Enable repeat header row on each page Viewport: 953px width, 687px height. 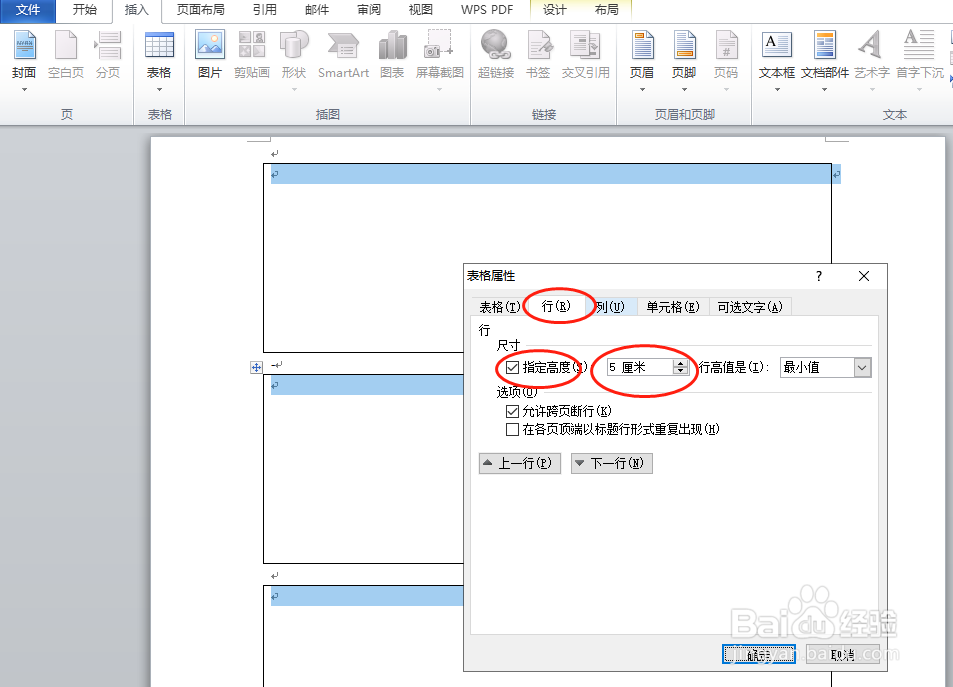tap(513, 430)
